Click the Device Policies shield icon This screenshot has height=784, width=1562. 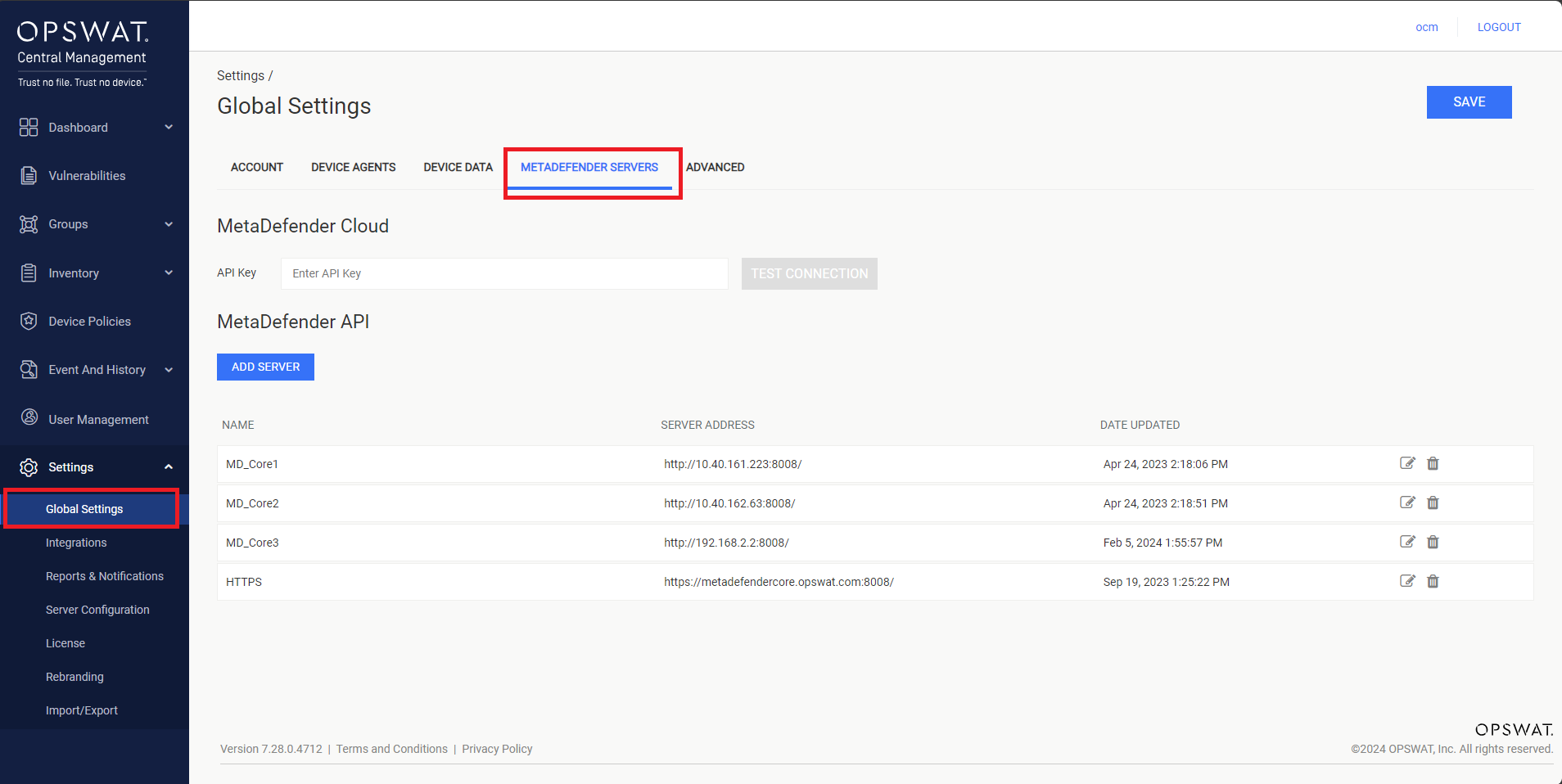(x=29, y=321)
